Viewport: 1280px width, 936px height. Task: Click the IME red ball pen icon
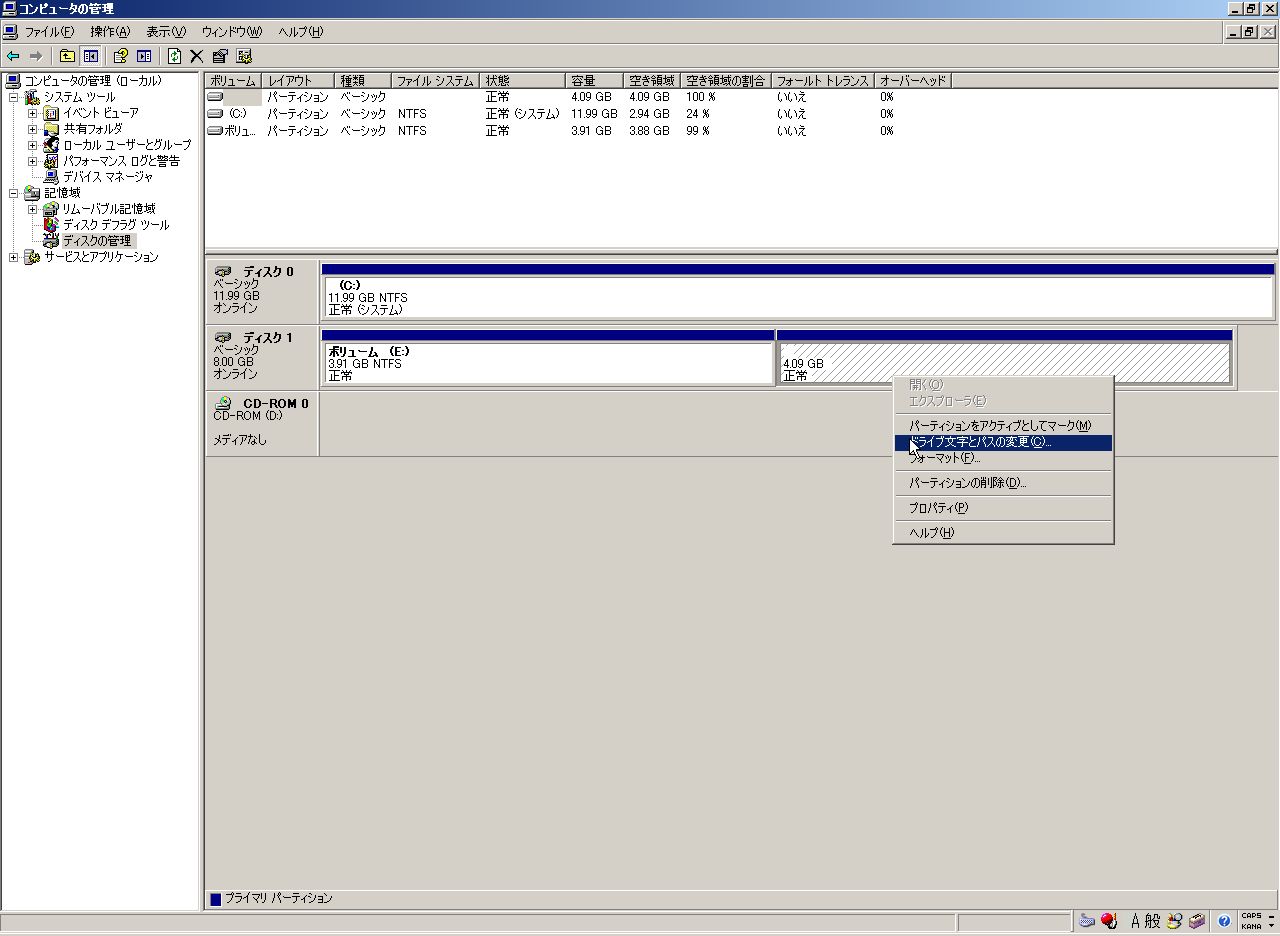(x=1109, y=921)
